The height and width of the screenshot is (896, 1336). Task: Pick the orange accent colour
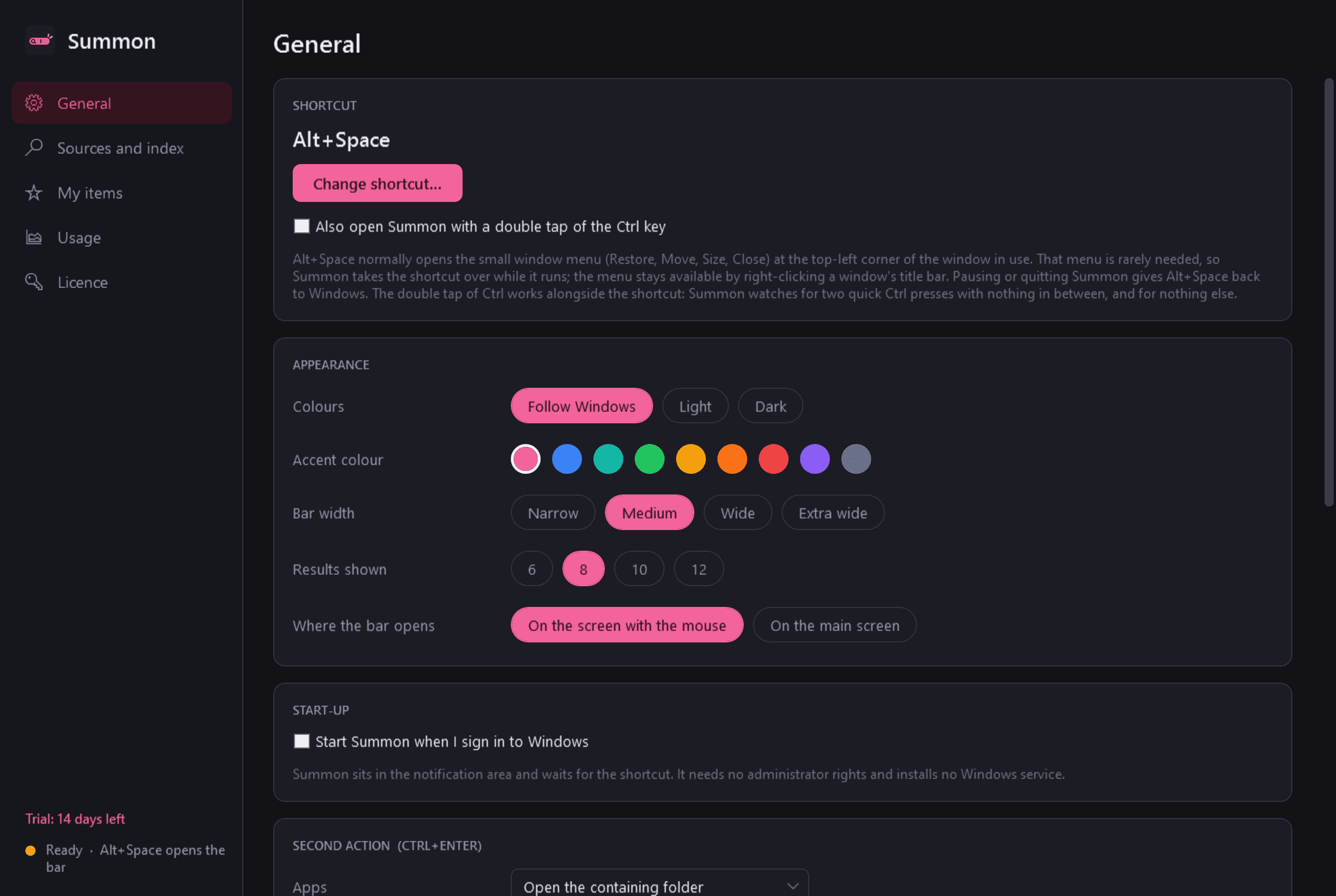[x=732, y=459]
